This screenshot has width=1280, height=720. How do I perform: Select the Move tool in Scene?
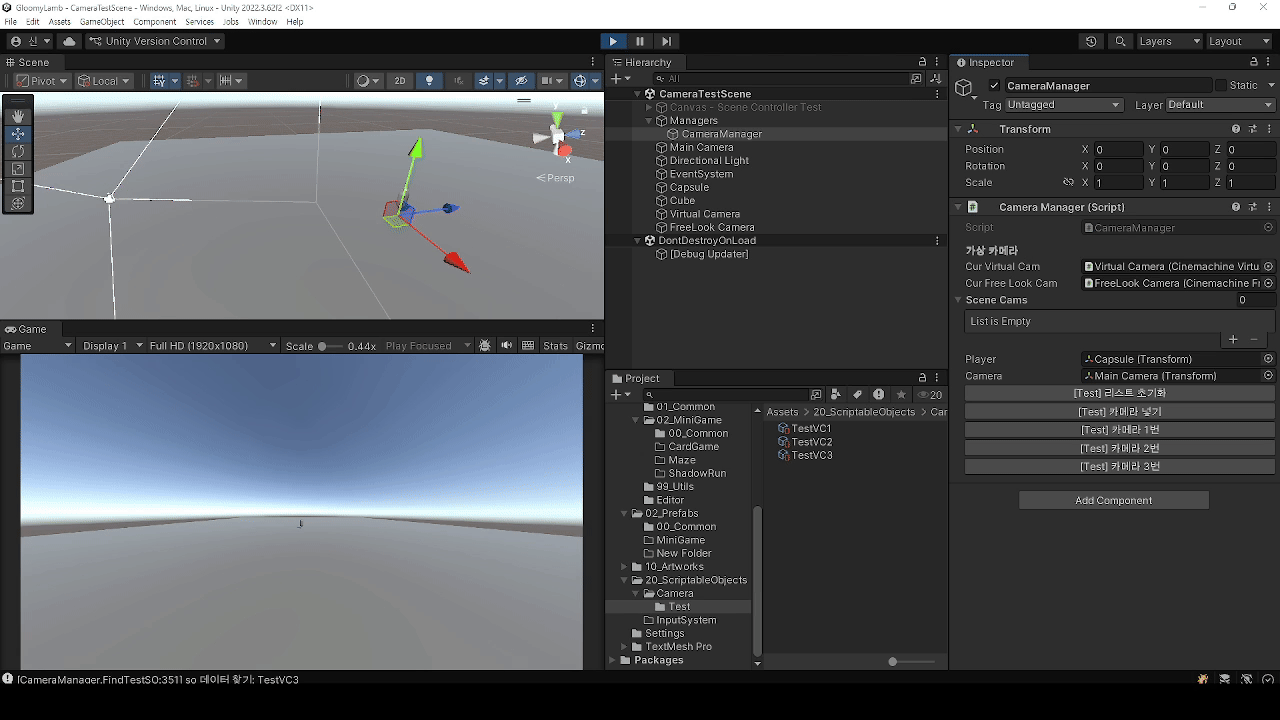point(18,133)
